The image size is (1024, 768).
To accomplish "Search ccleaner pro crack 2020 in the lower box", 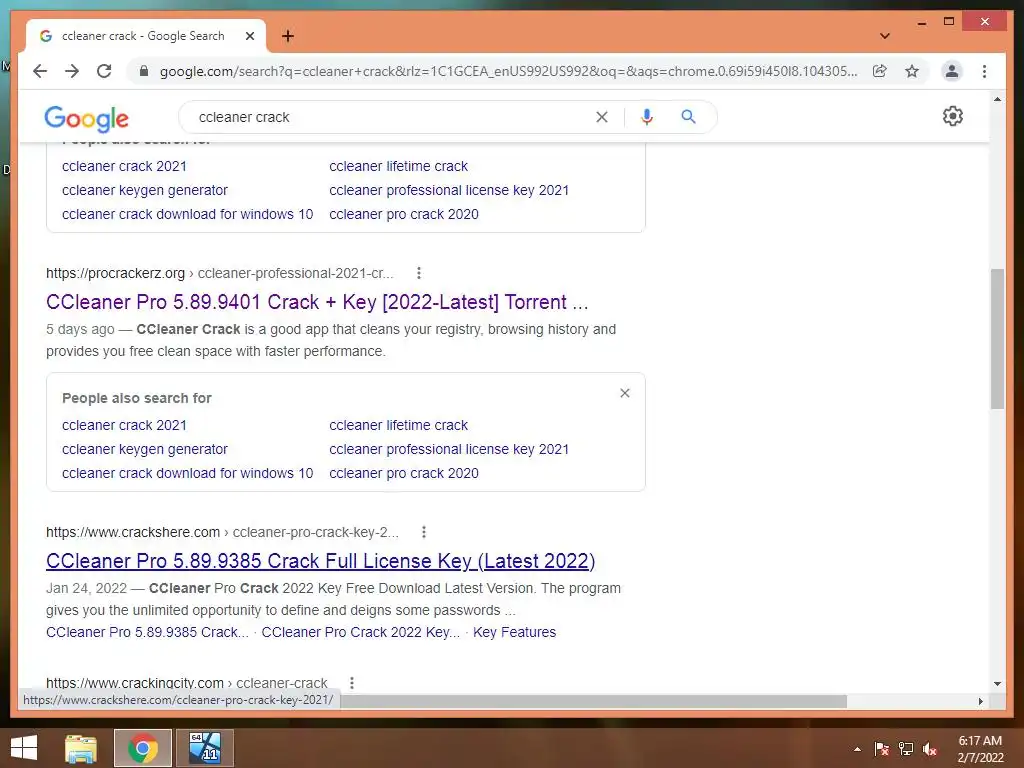I will [404, 473].
